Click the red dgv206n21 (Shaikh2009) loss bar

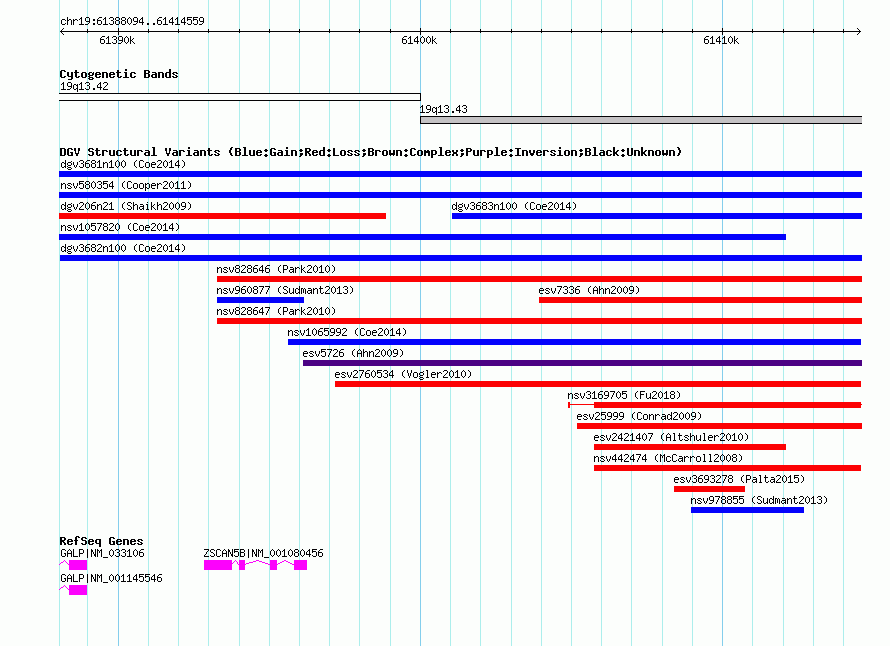[222, 216]
